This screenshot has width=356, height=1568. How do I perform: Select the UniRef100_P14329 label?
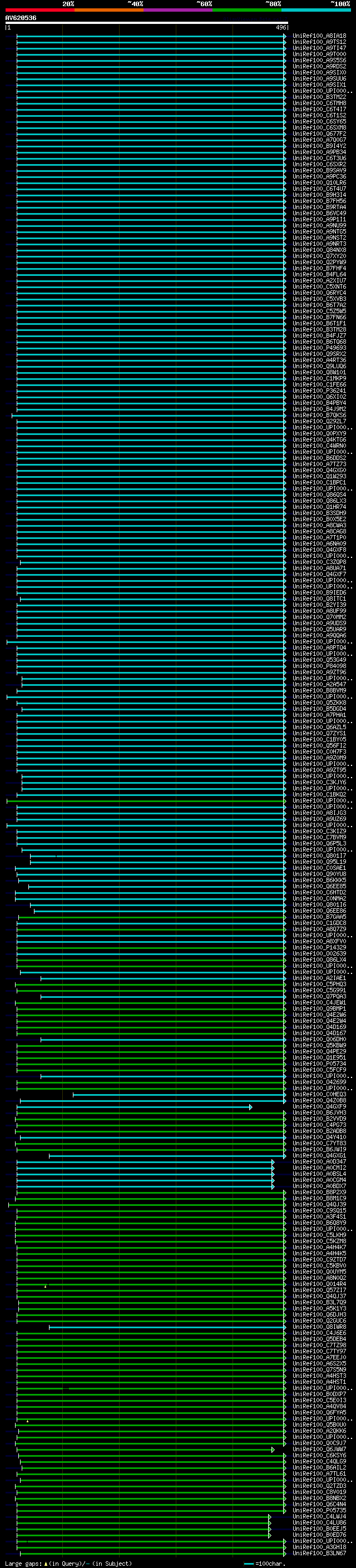(319, 948)
